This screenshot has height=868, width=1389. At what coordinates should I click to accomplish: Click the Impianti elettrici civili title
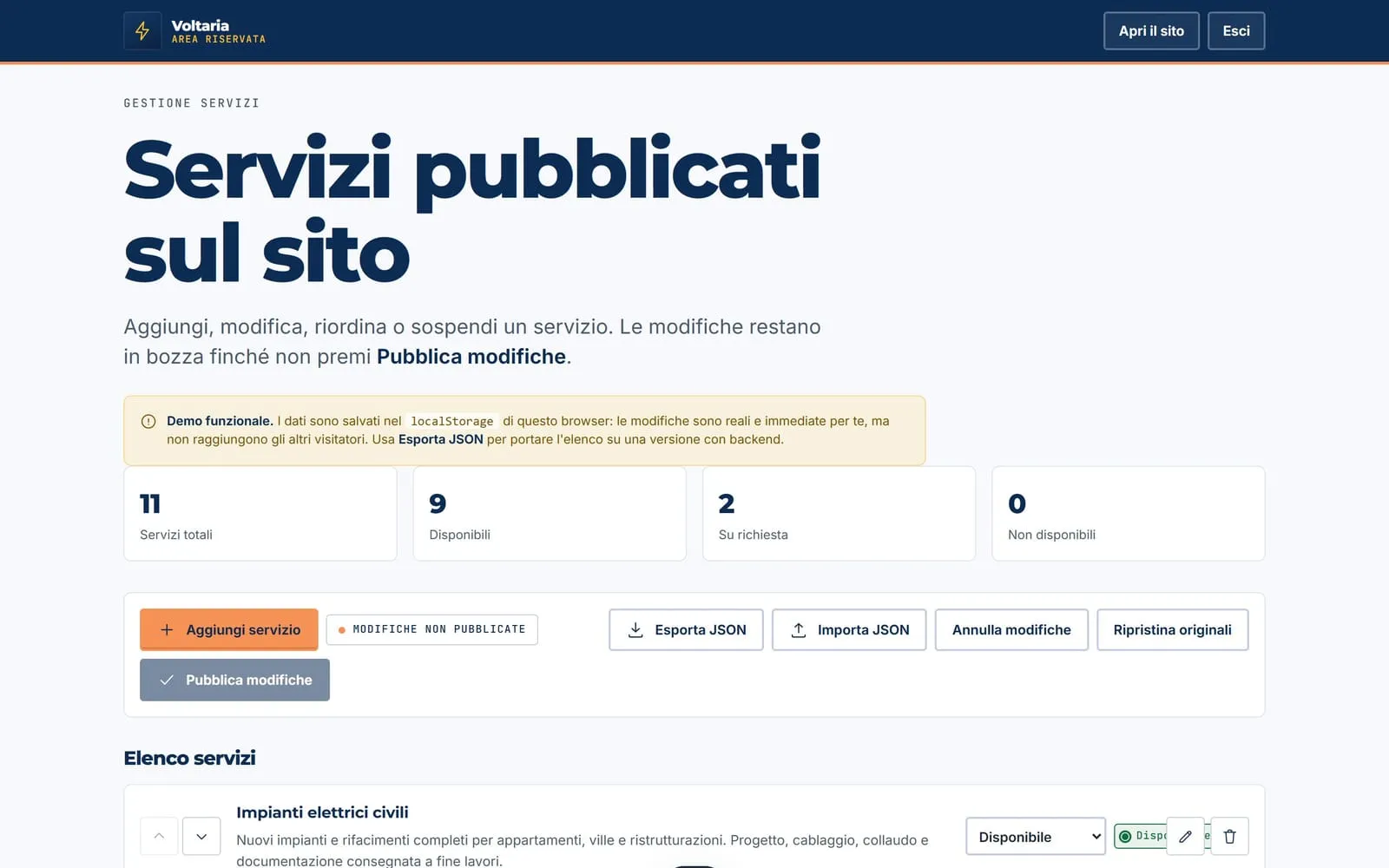322,812
